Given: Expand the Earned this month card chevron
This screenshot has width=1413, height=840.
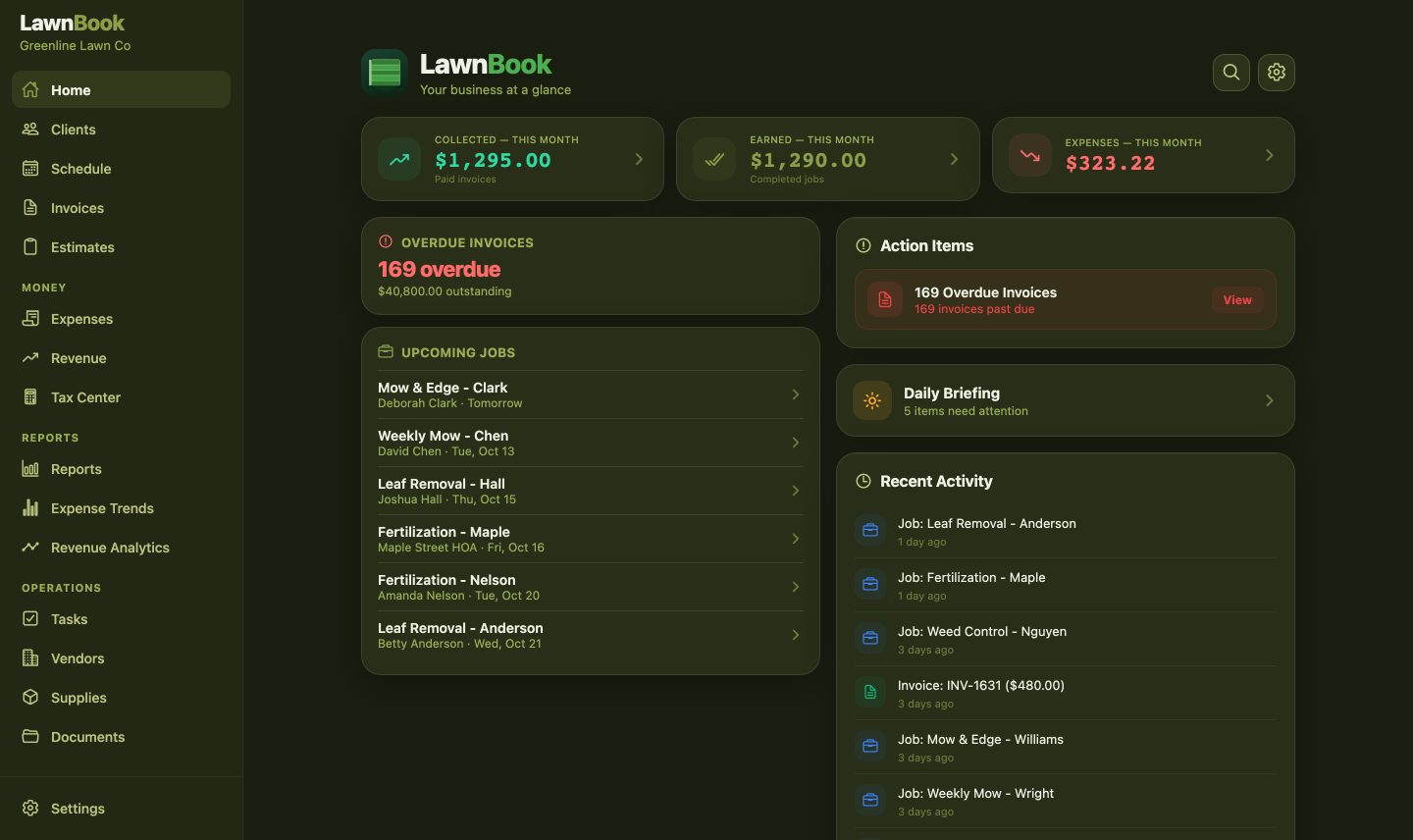Looking at the screenshot, I should 954,159.
